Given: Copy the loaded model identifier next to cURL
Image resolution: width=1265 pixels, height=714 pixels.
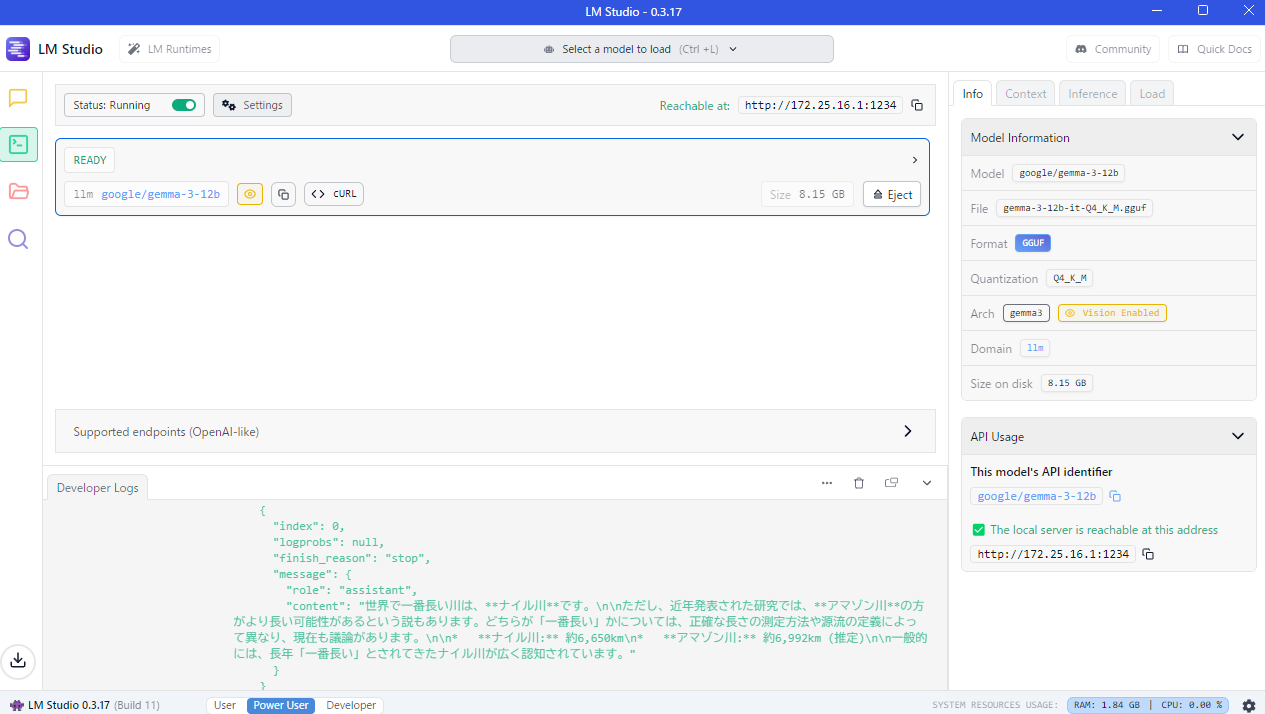Looking at the screenshot, I should [x=283, y=194].
